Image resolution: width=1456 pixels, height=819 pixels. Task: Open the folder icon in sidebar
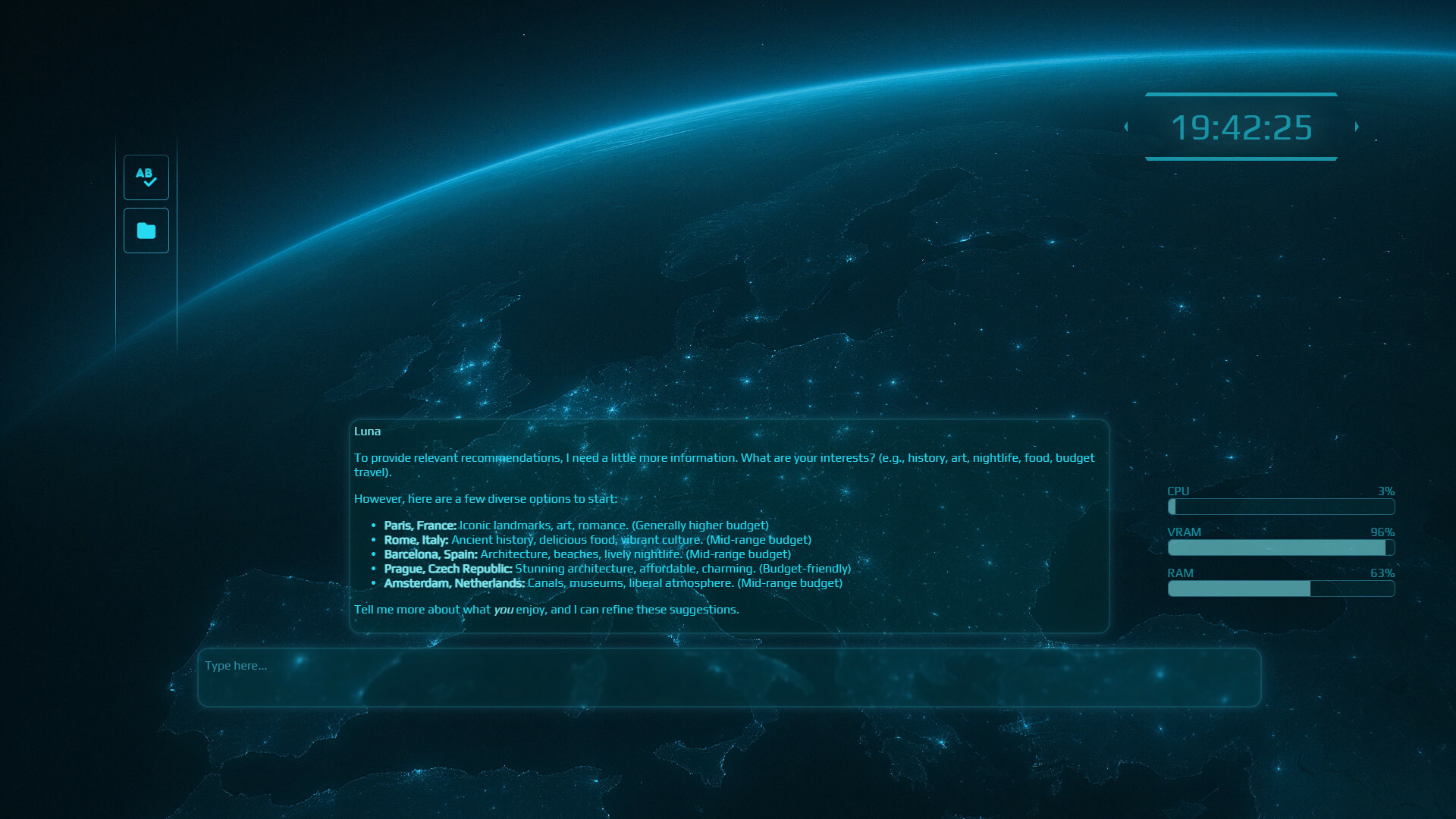[146, 231]
